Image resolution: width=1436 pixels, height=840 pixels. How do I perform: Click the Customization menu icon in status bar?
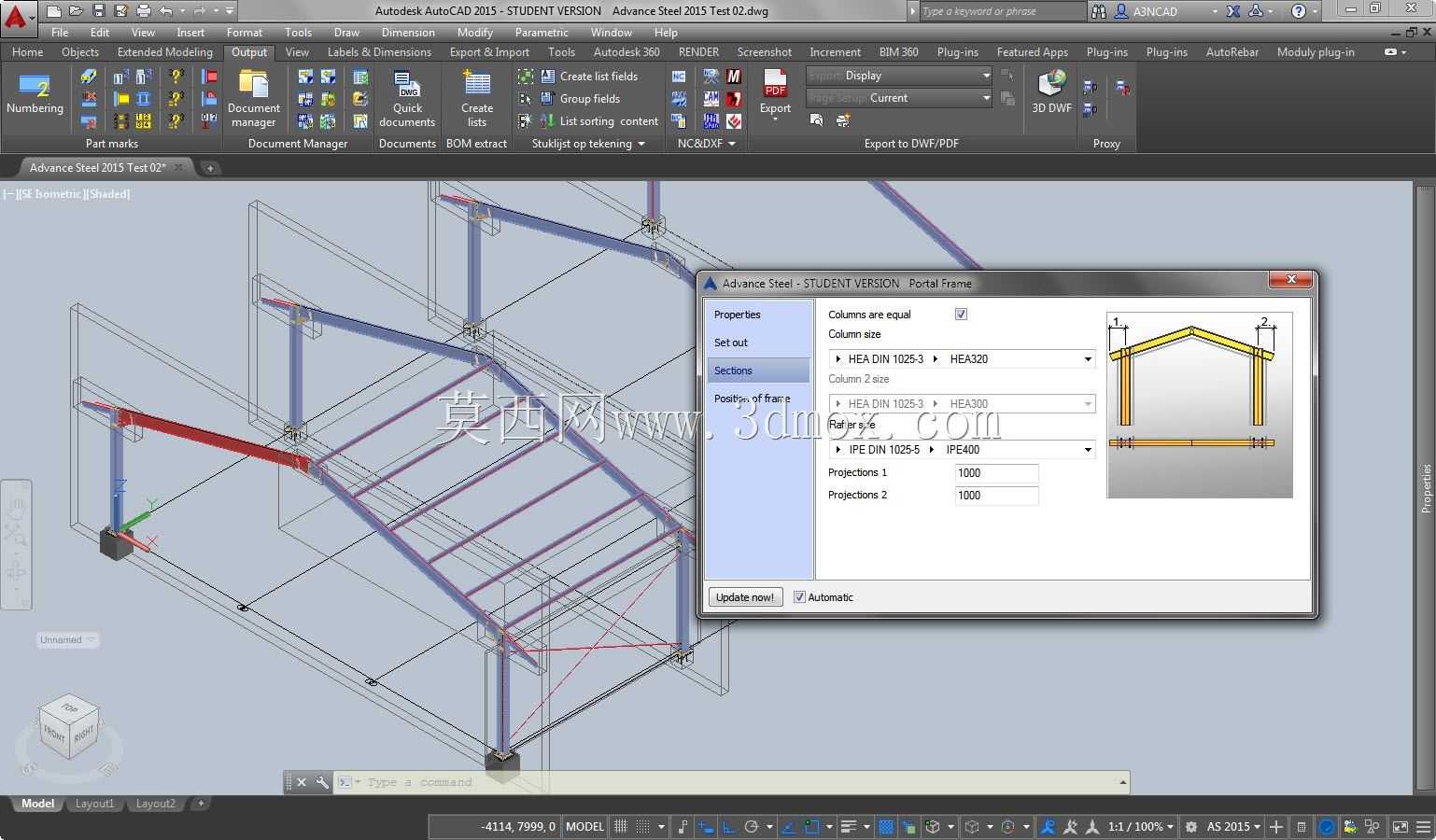[1424, 827]
